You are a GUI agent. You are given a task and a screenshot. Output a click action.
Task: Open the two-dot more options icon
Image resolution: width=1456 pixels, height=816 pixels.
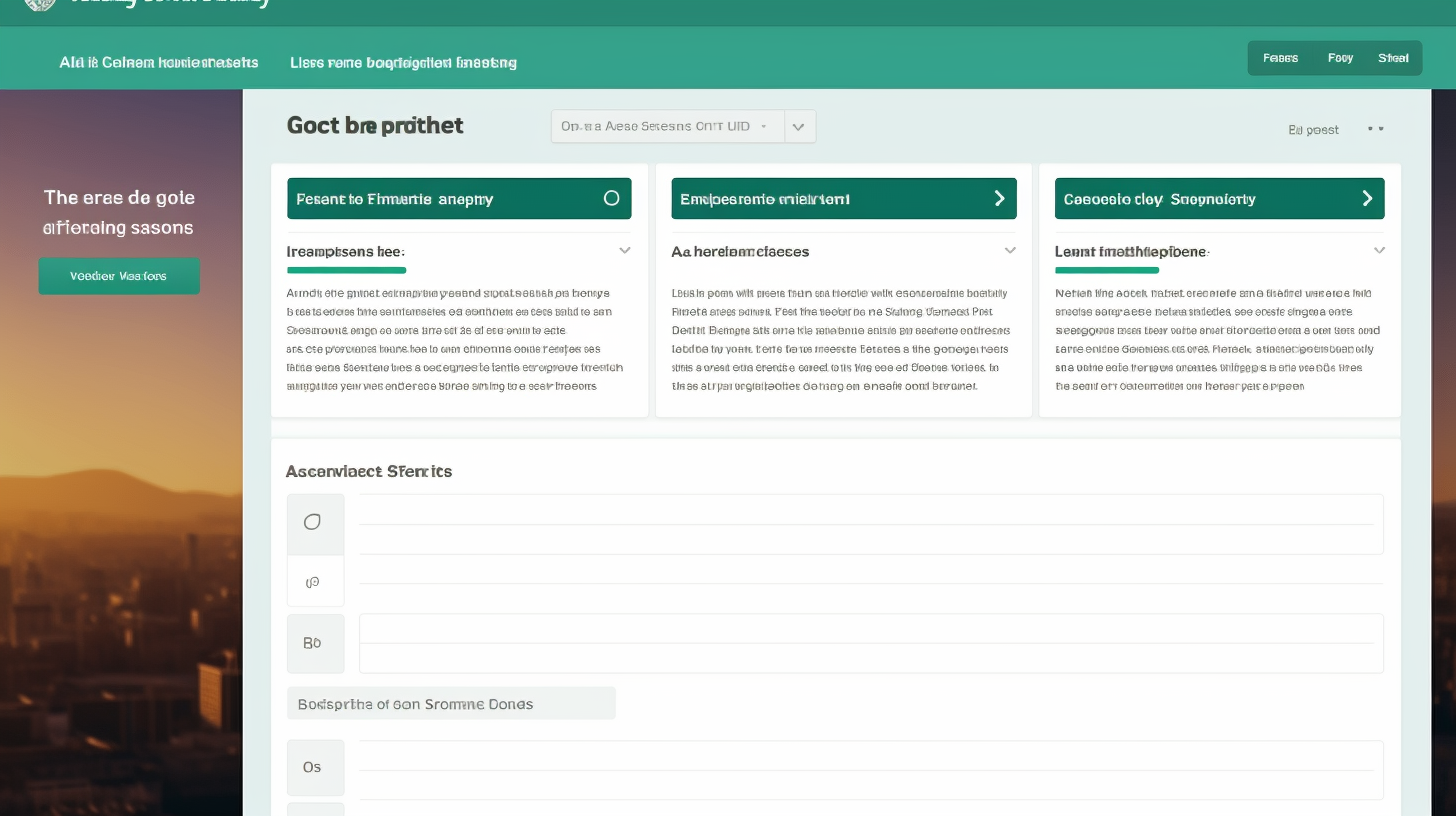1376,129
